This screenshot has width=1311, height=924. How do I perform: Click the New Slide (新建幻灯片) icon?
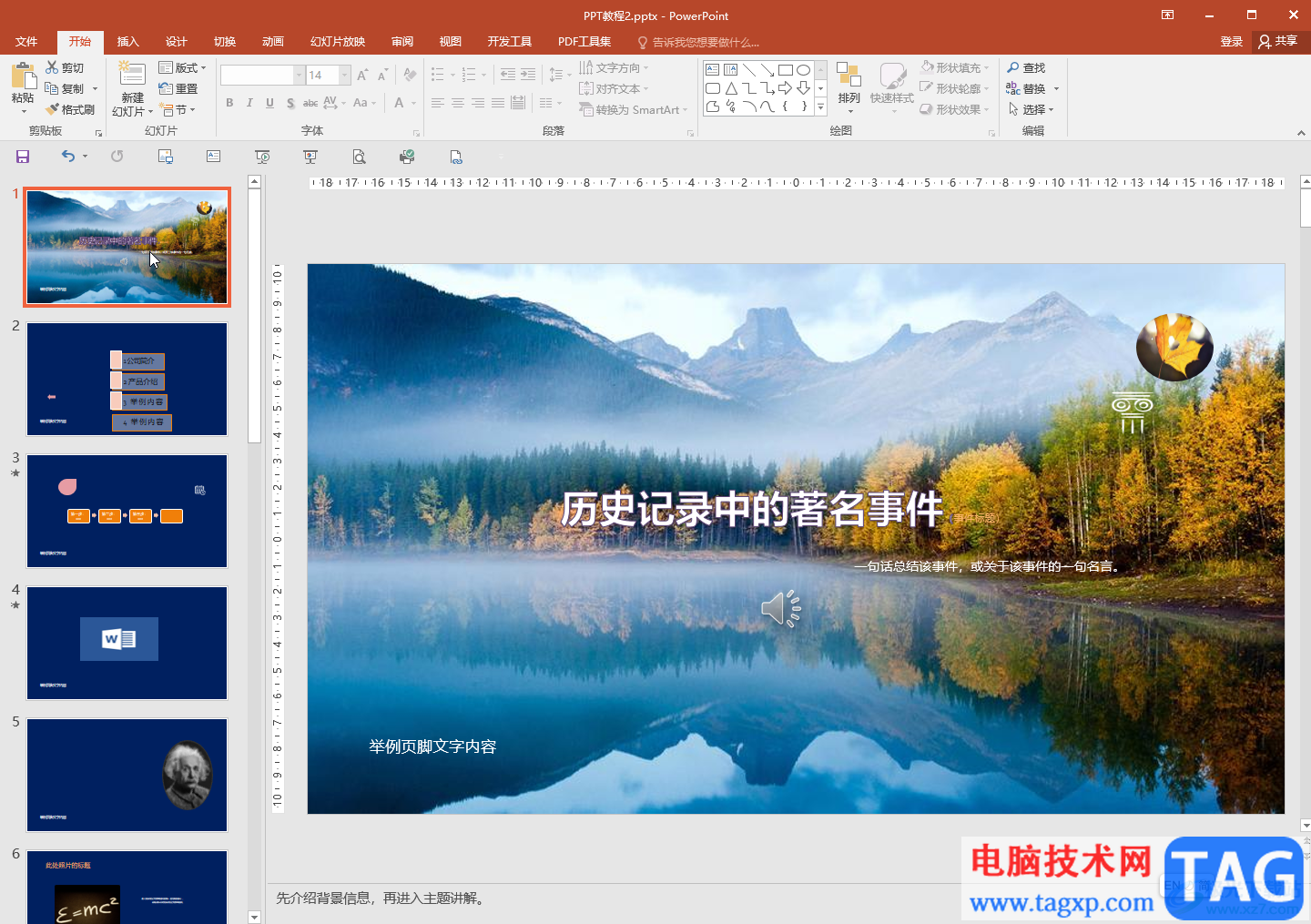point(132,75)
